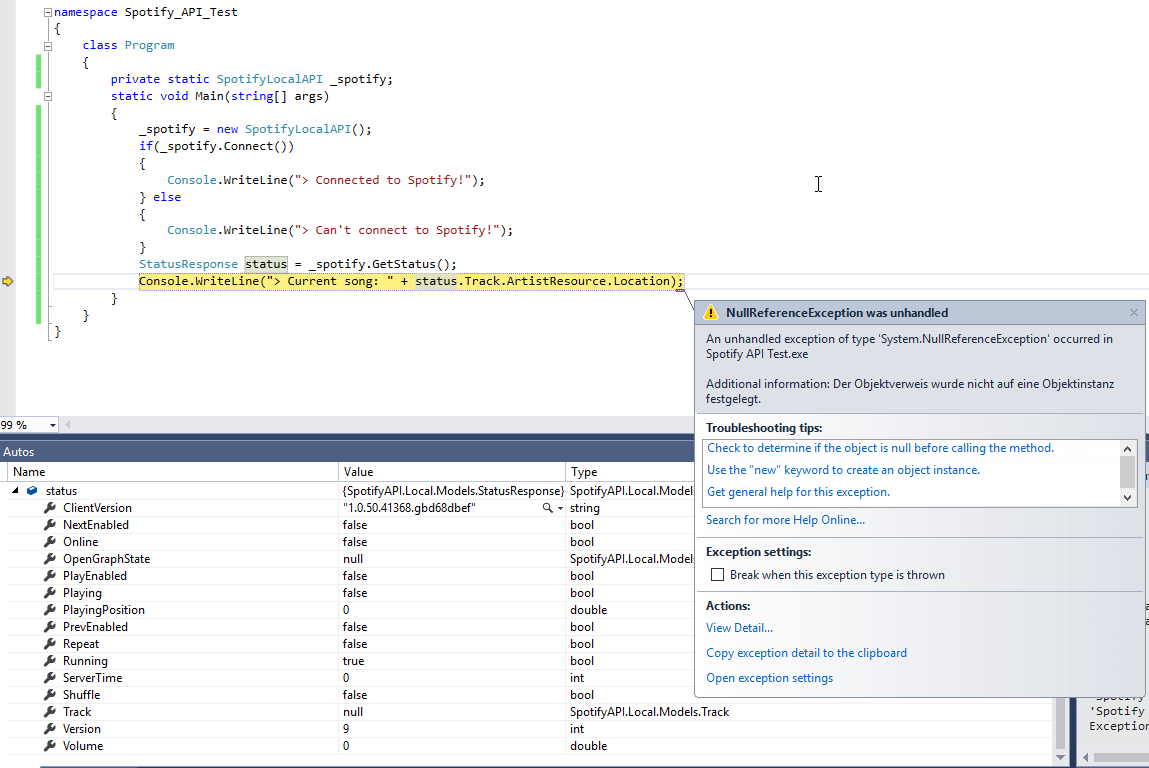Click the Shuffle row name in Autos
1149x768 pixels.
81,695
